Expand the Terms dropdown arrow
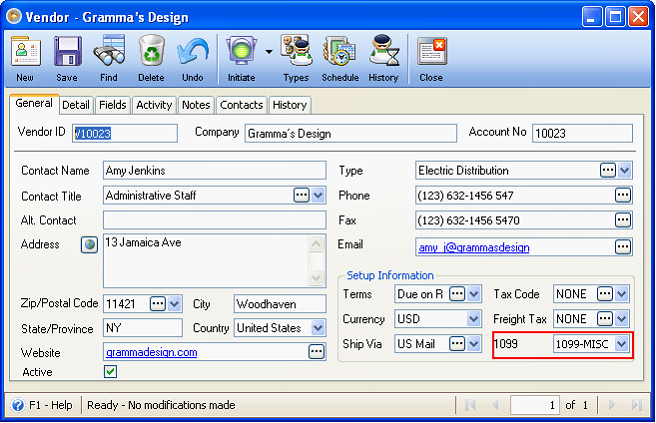The image size is (656, 423). (x=473, y=294)
